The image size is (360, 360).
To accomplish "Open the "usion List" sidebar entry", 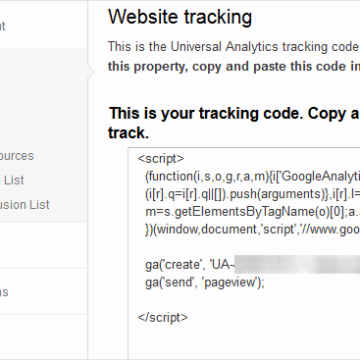I will 25,205.
